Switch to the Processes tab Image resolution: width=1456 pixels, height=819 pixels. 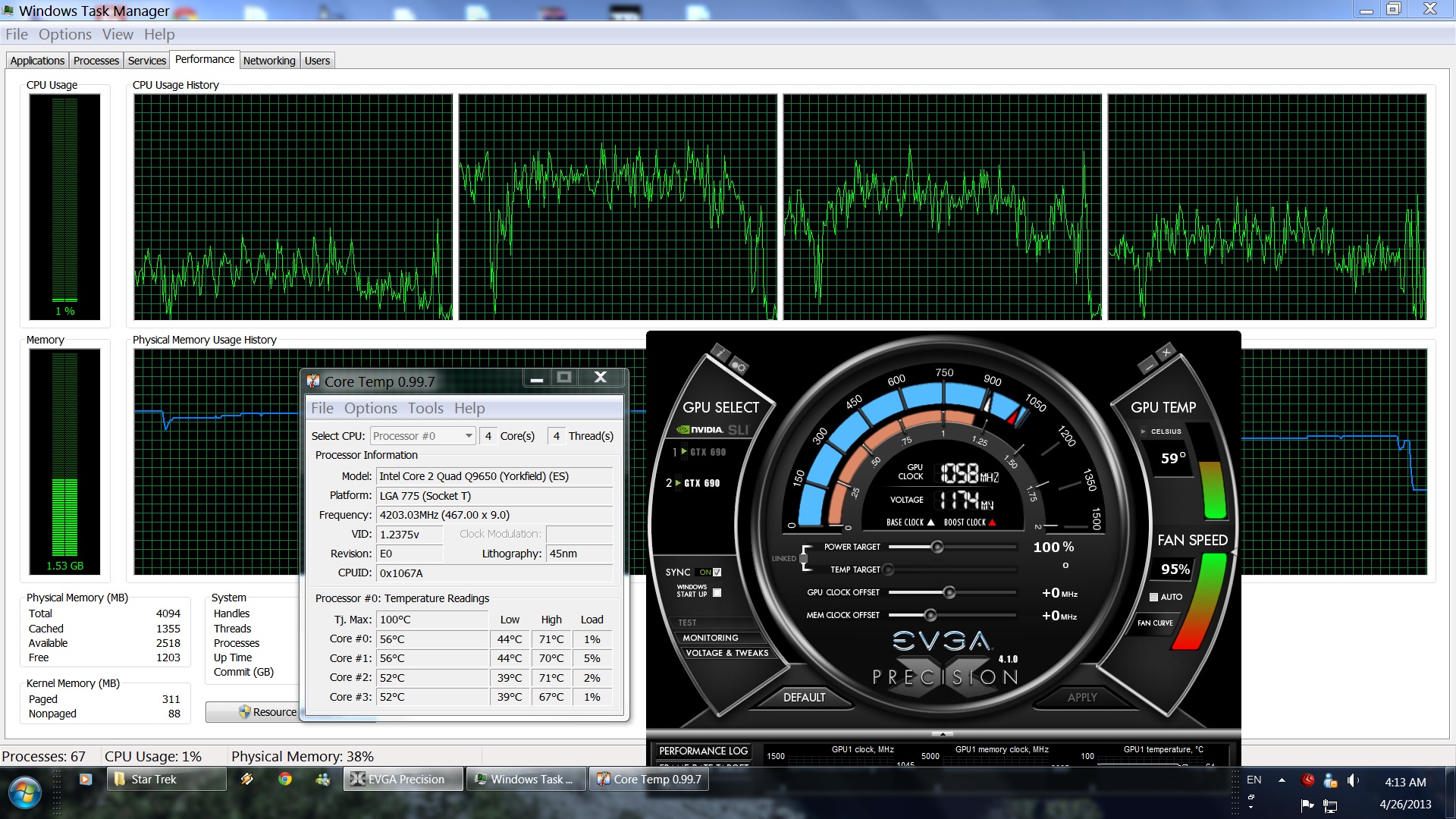pyautogui.click(x=96, y=61)
